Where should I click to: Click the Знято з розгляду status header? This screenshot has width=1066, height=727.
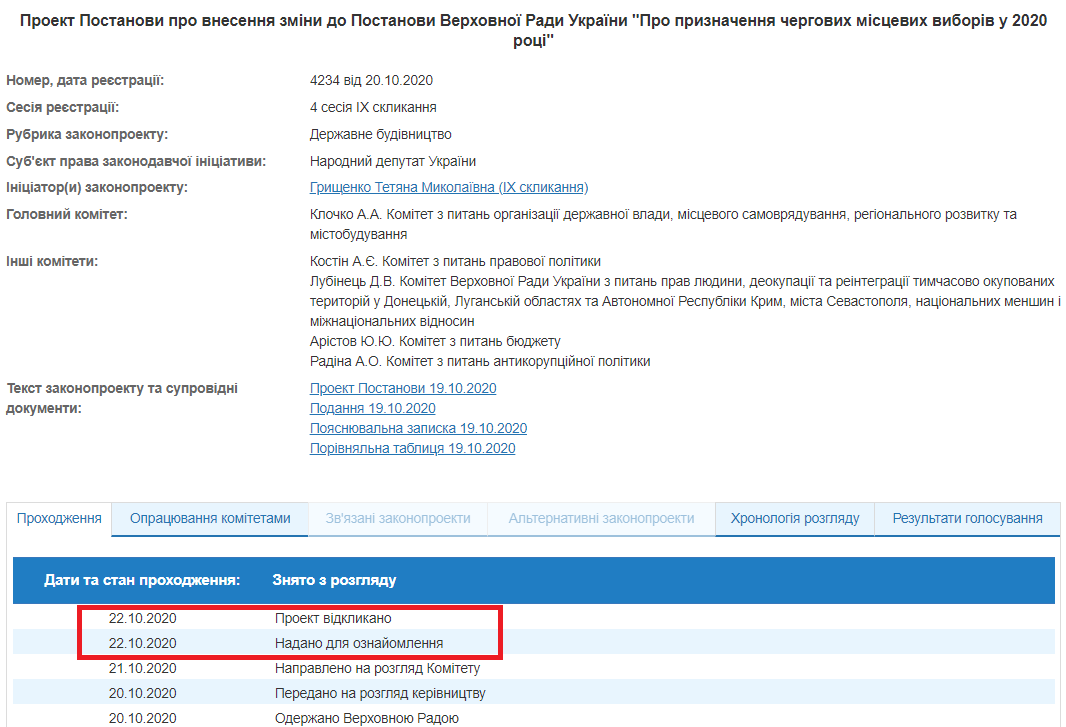[334, 580]
